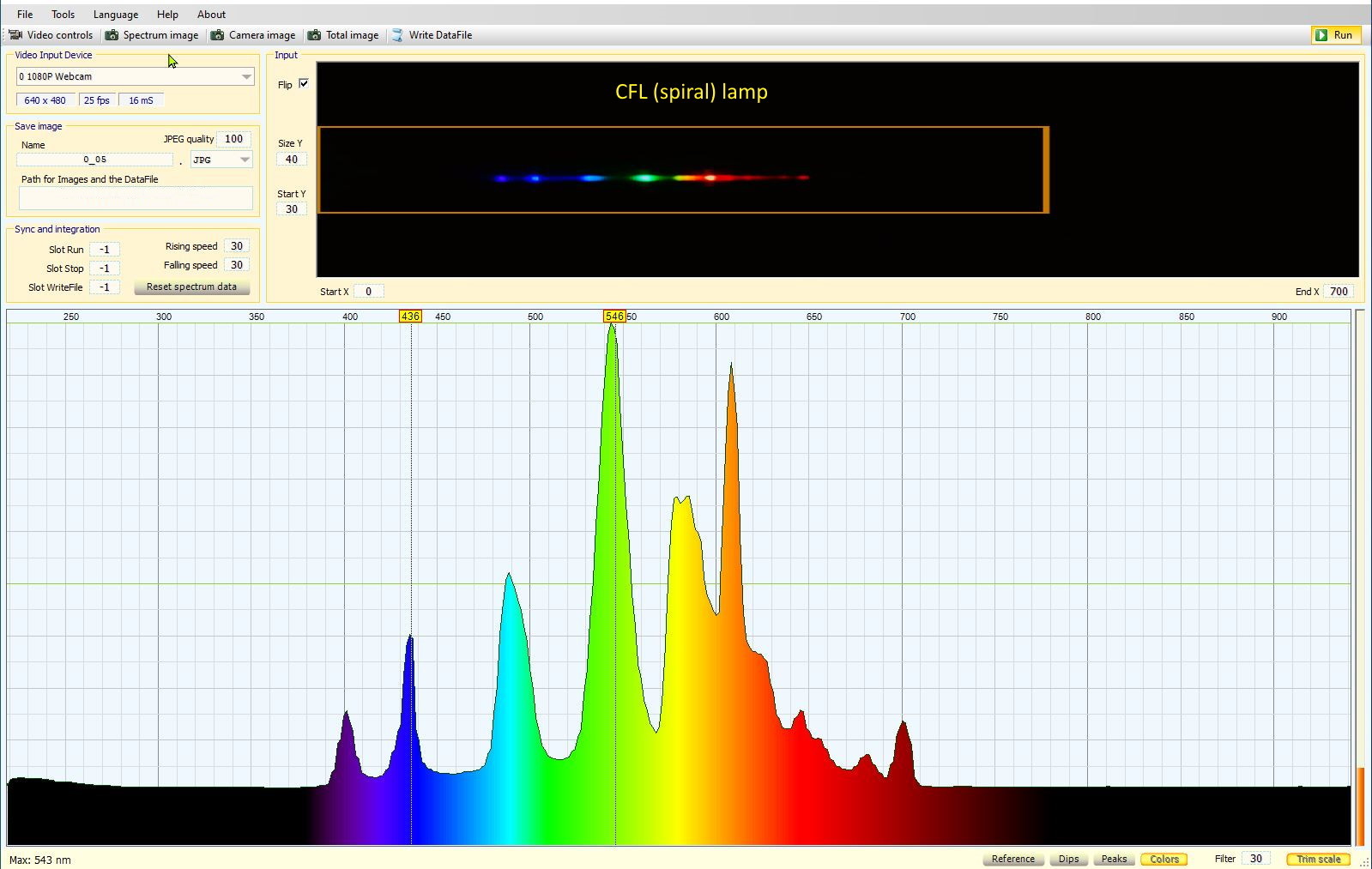
Task: Open the Help menu
Action: [x=167, y=15]
